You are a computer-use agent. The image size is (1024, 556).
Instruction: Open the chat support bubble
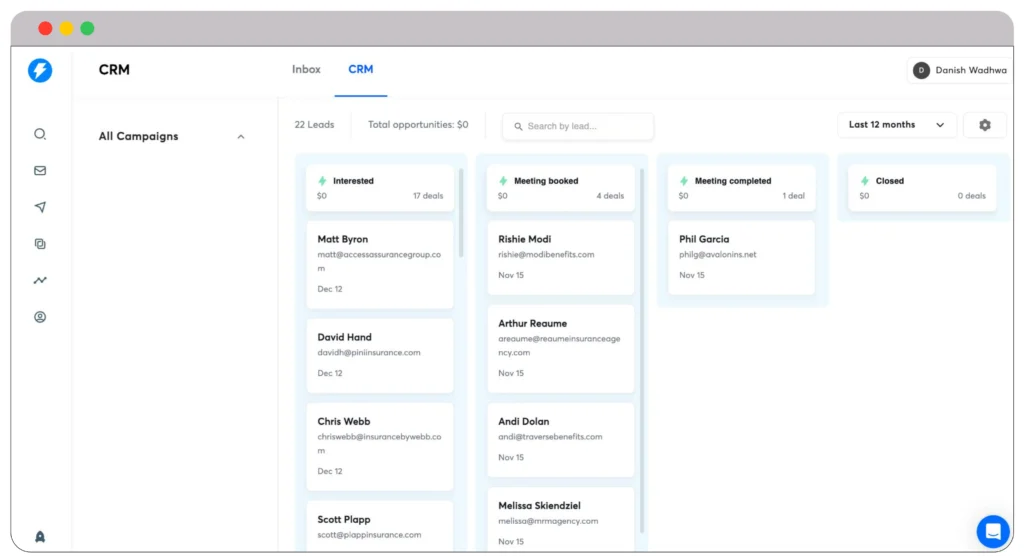pyautogui.click(x=993, y=531)
